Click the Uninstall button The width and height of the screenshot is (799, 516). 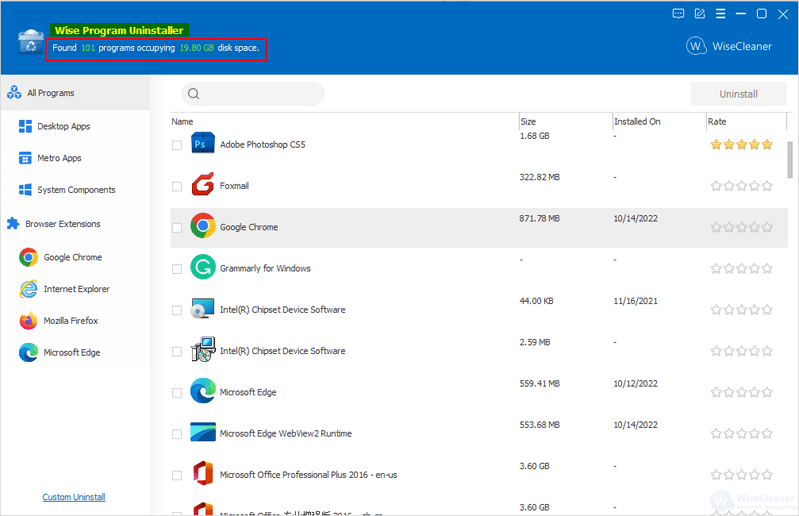click(x=738, y=94)
